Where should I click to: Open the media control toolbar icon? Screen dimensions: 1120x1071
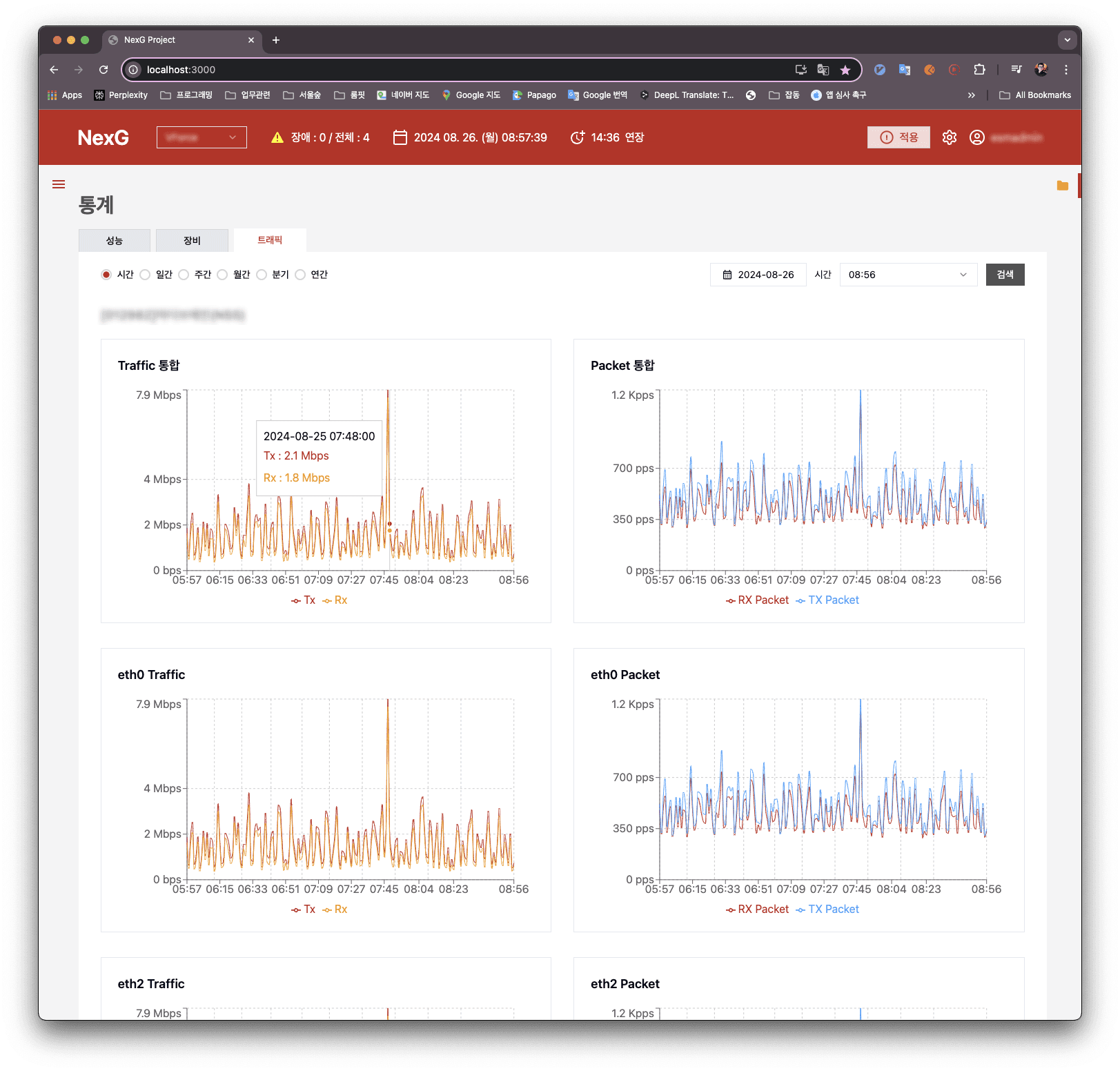pos(1016,70)
